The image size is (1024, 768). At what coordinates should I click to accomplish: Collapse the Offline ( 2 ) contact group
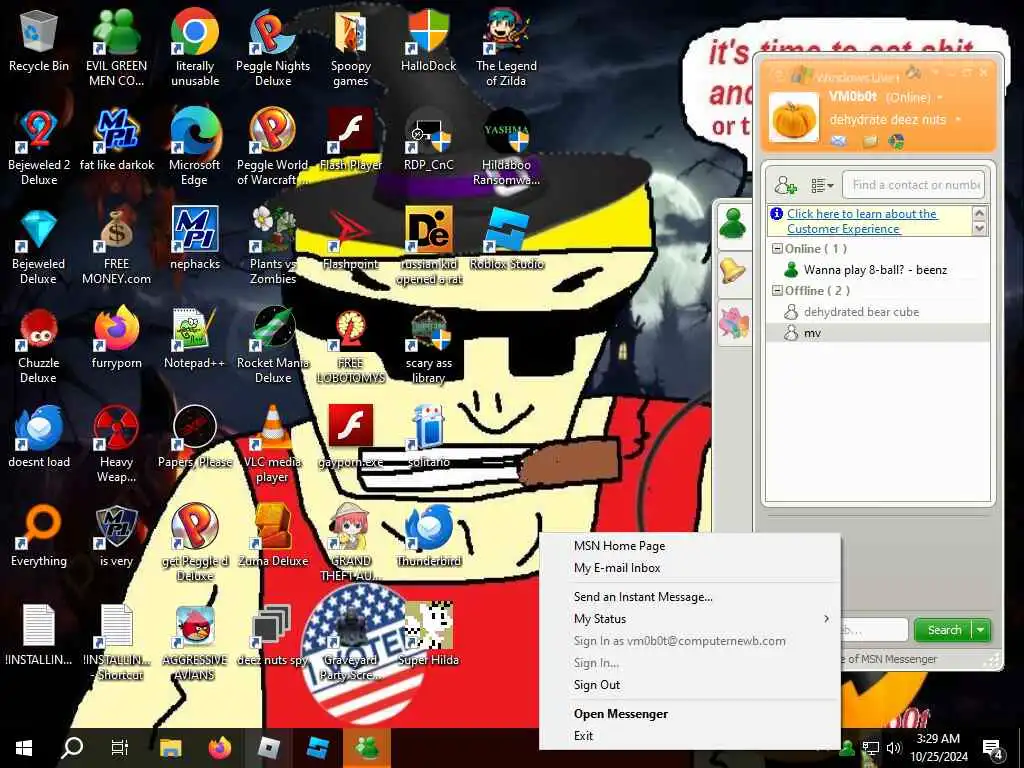[x=777, y=291]
